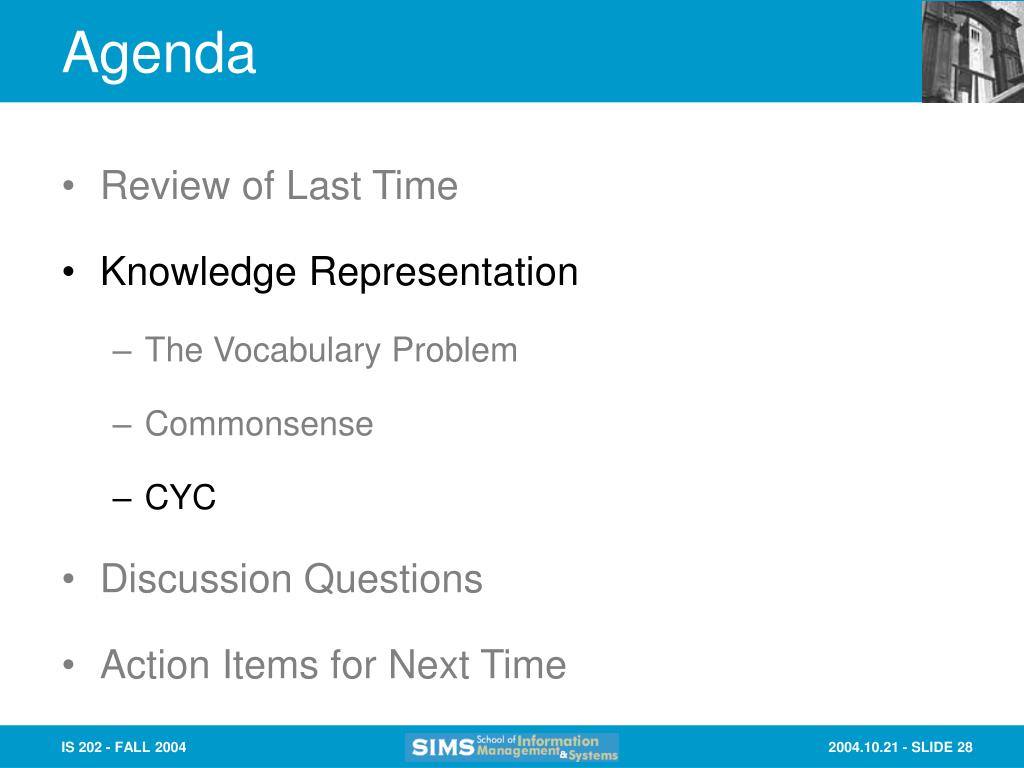This screenshot has width=1024, height=768.
Task: Select the Discussion Questions agenda item
Action: tap(291, 579)
